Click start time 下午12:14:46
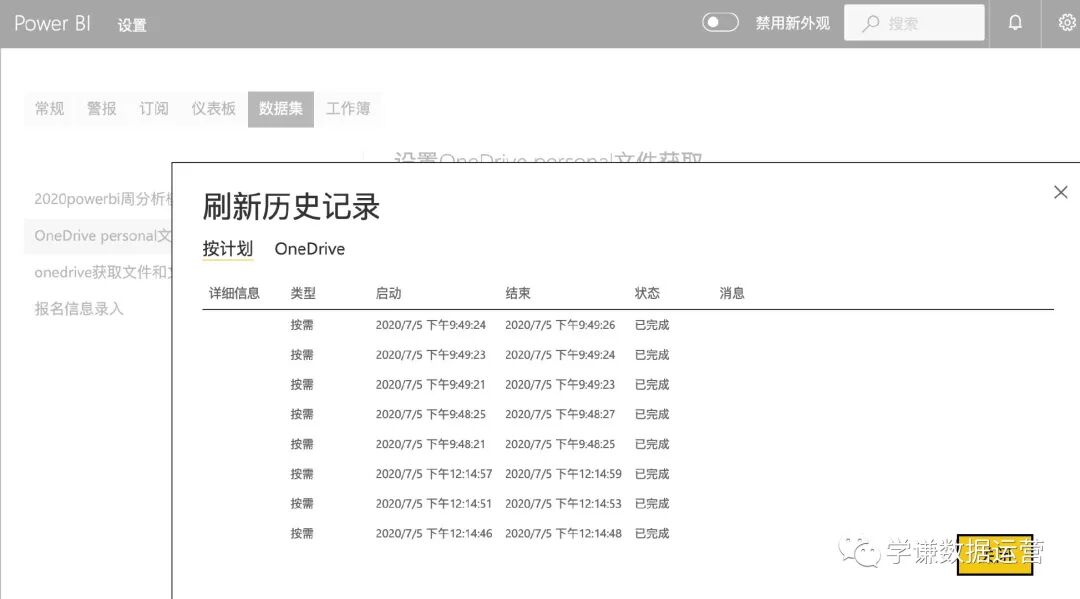The image size is (1080, 599). [x=434, y=533]
